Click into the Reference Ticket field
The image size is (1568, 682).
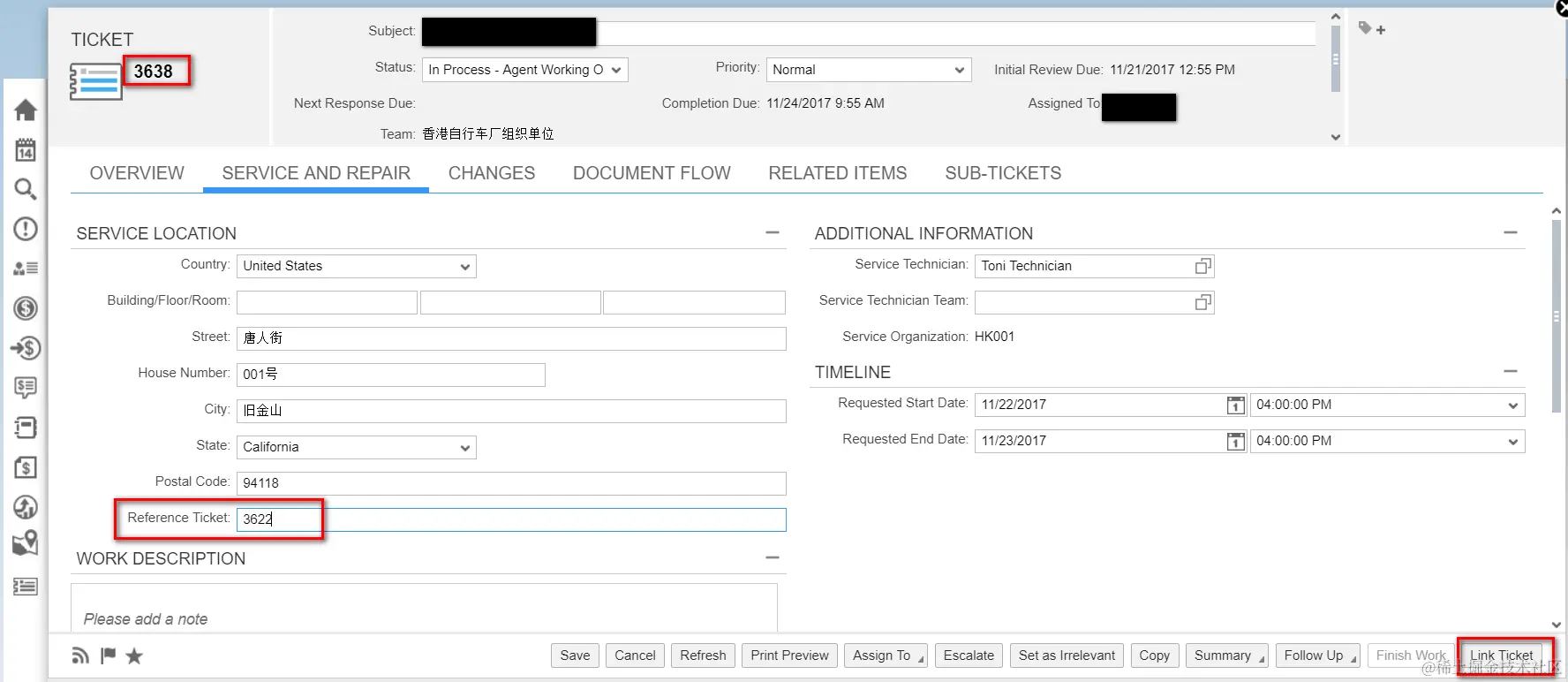coord(511,519)
